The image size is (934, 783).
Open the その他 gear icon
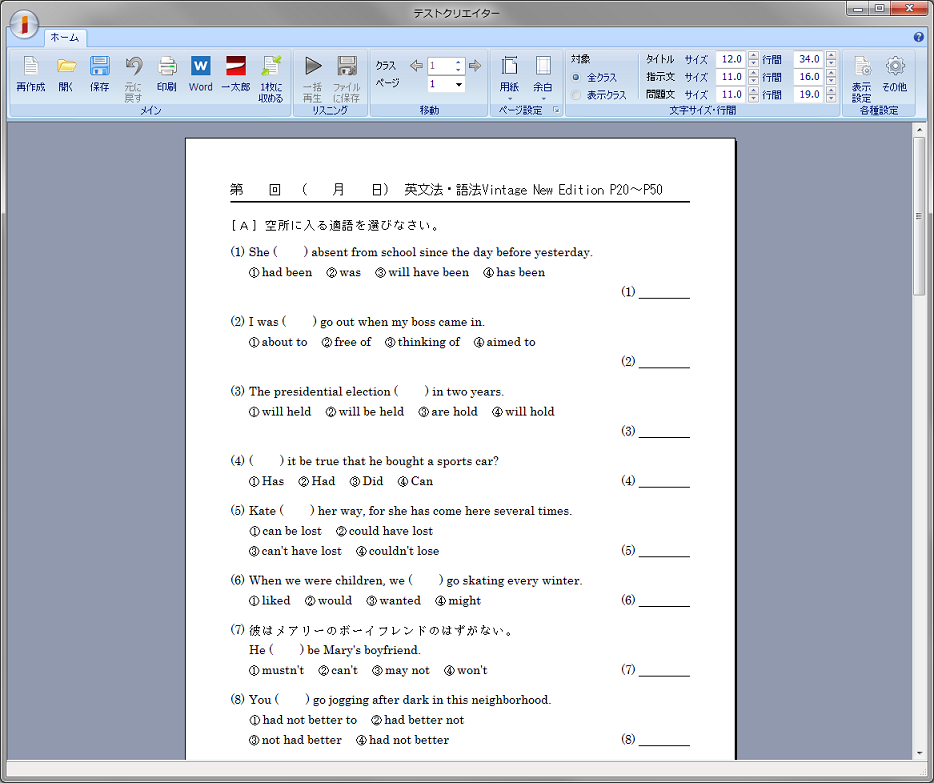coord(895,73)
